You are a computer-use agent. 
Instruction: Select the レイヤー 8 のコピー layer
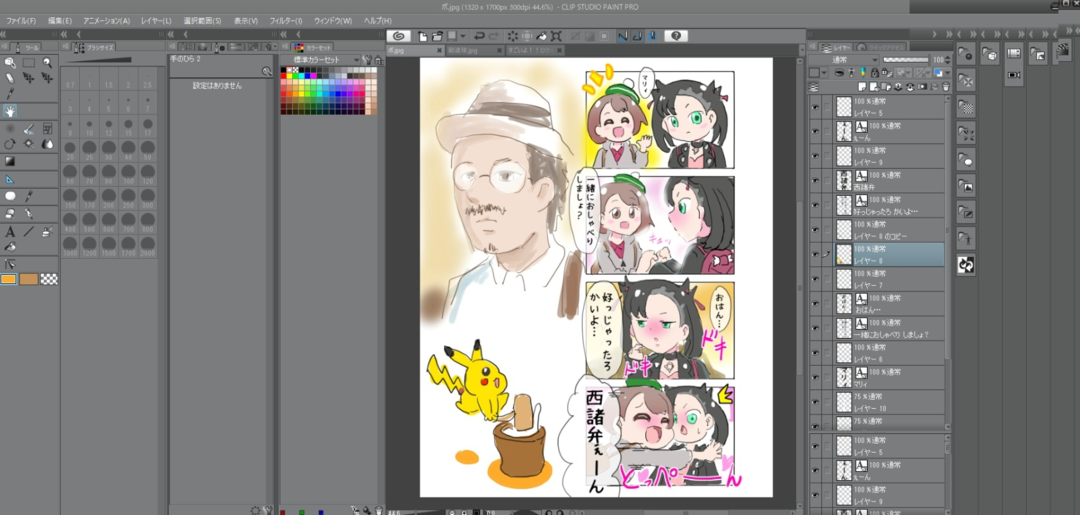coord(890,230)
